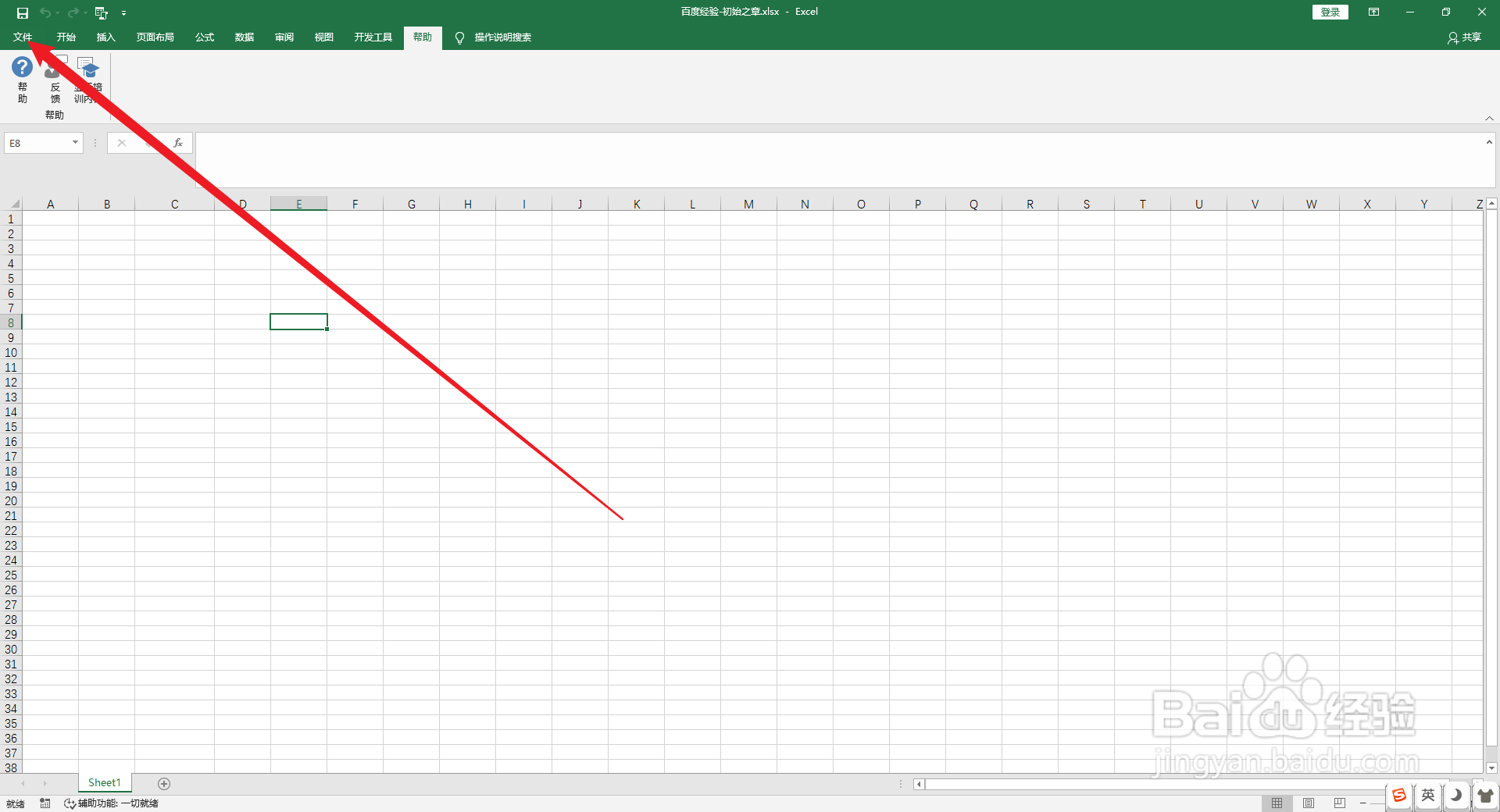The width and height of the screenshot is (1500, 812).
Task: Select column H header
Action: (x=468, y=205)
